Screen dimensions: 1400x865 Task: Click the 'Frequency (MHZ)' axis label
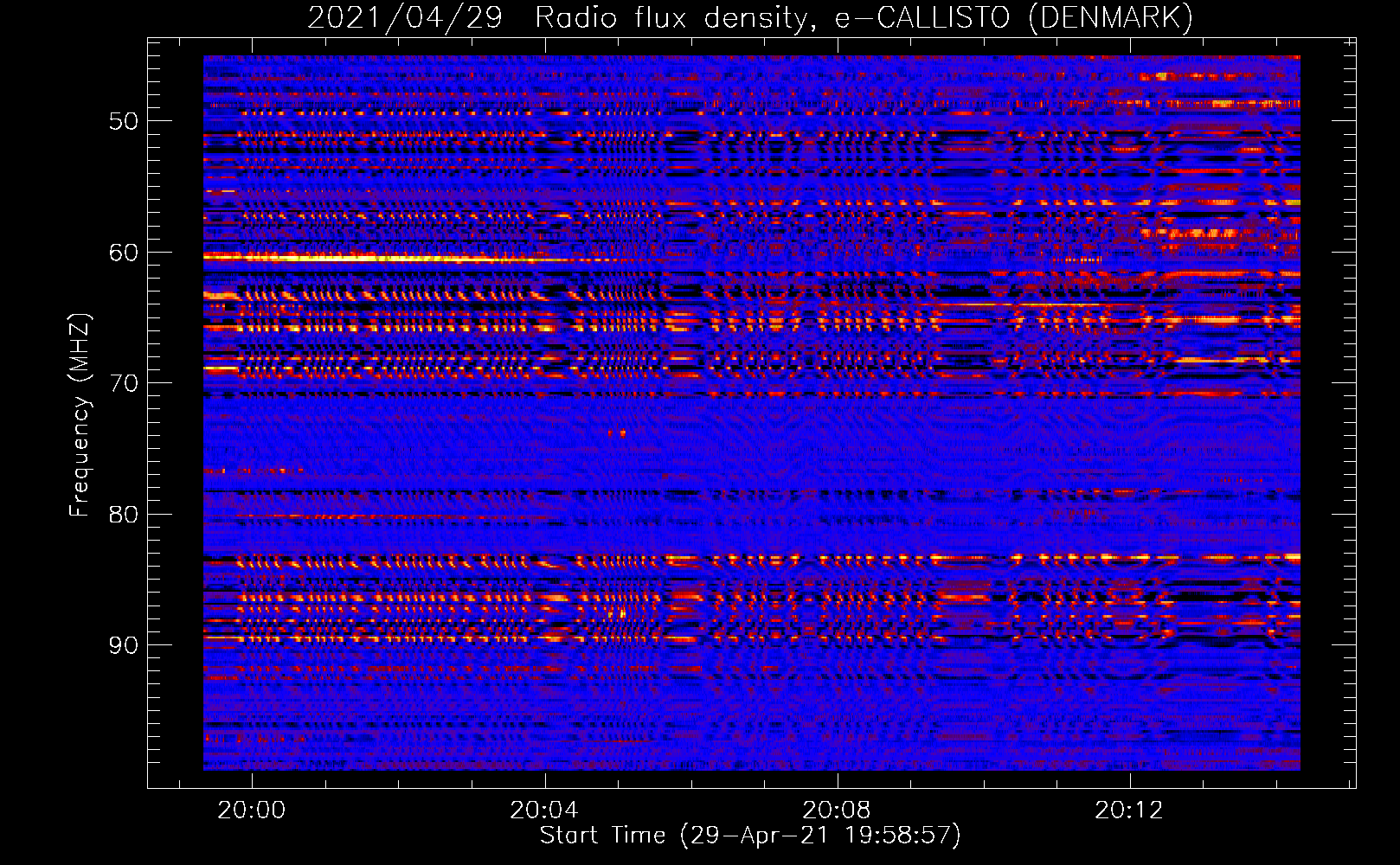pos(79,415)
